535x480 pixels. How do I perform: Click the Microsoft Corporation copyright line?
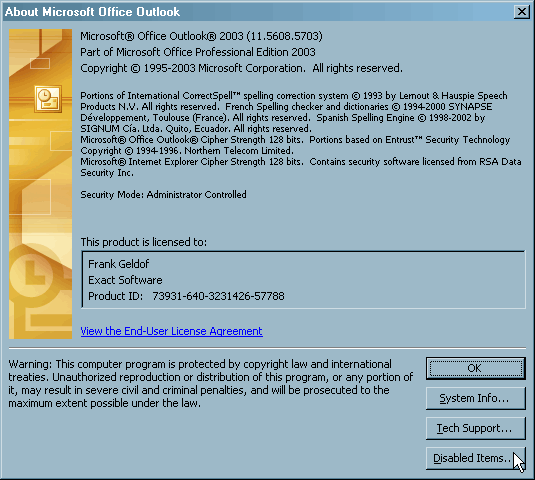242,68
